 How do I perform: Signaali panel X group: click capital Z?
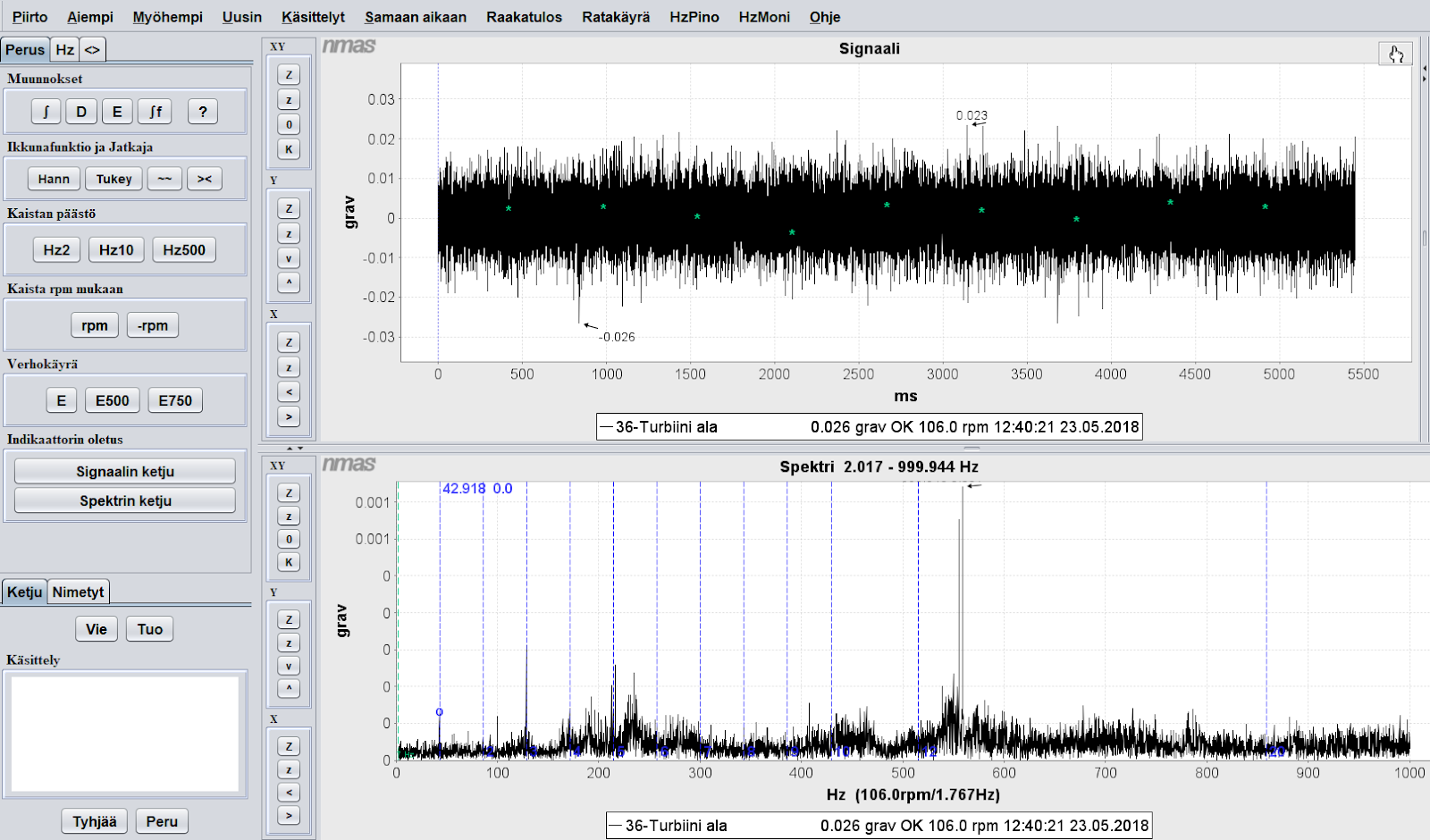[x=289, y=342]
